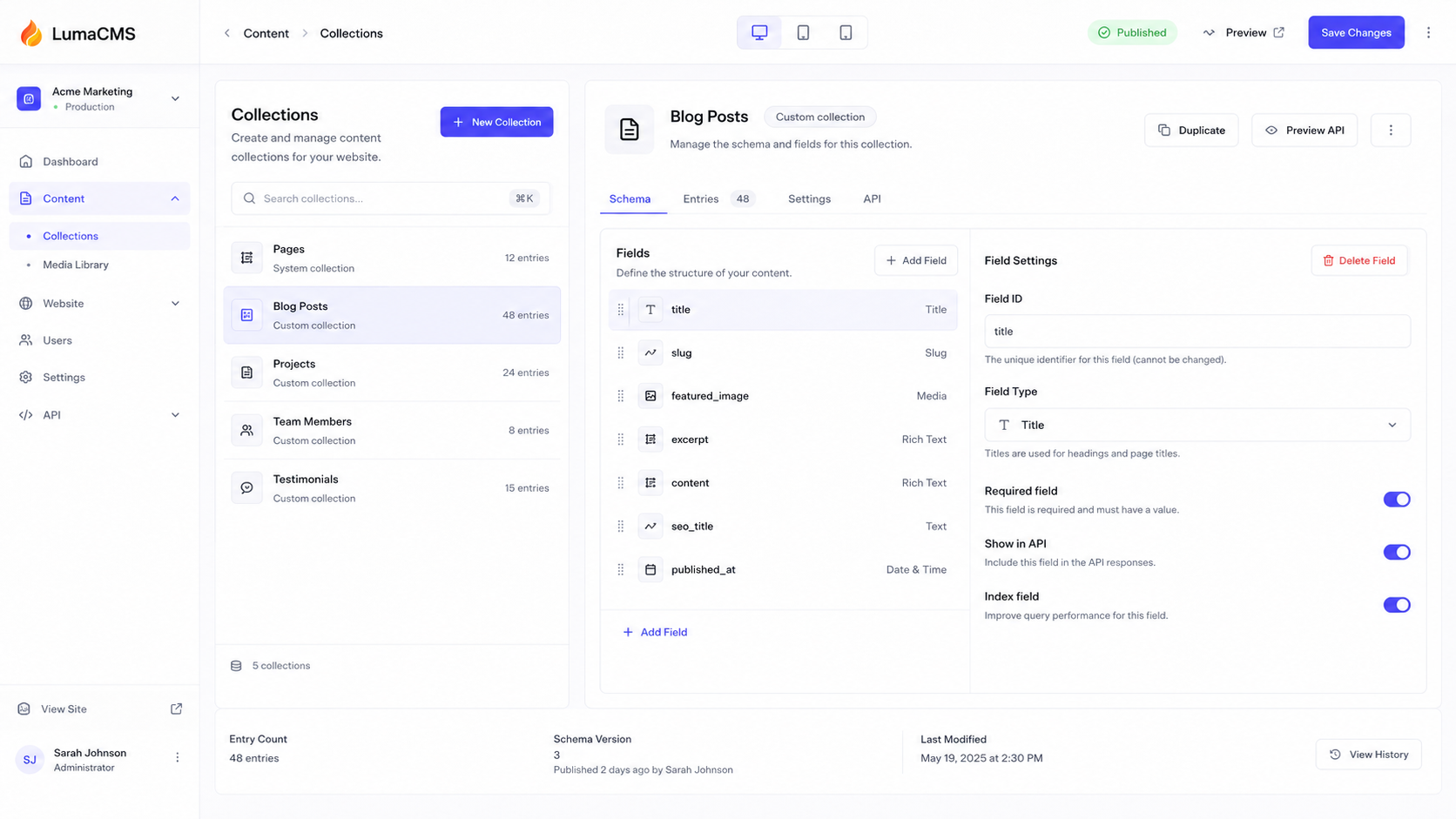Click drag handle of published_at field
This screenshot has height=819, width=1456.
[x=621, y=569]
